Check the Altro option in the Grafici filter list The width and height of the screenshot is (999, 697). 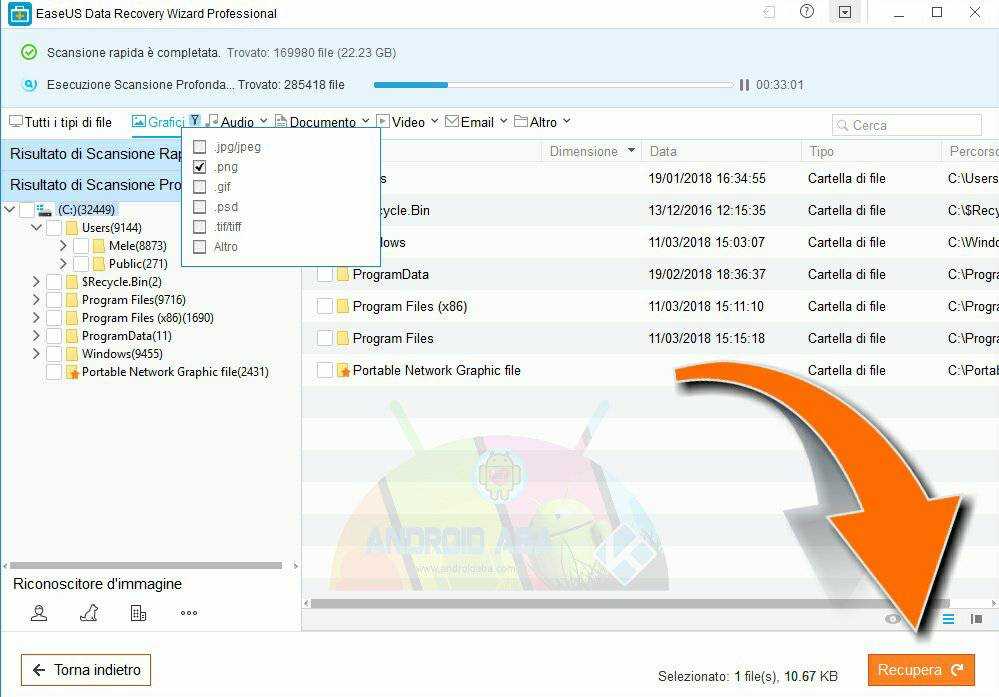pyautogui.click(x=199, y=247)
